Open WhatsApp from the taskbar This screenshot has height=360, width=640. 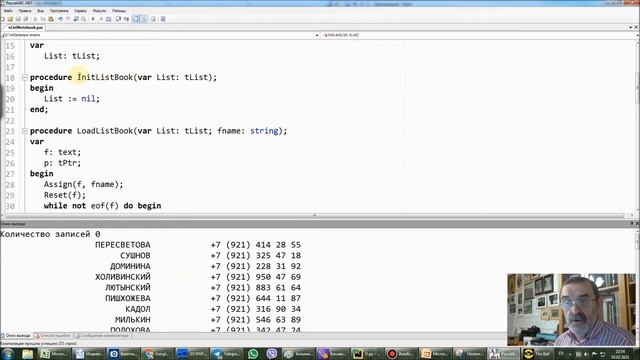253,353
